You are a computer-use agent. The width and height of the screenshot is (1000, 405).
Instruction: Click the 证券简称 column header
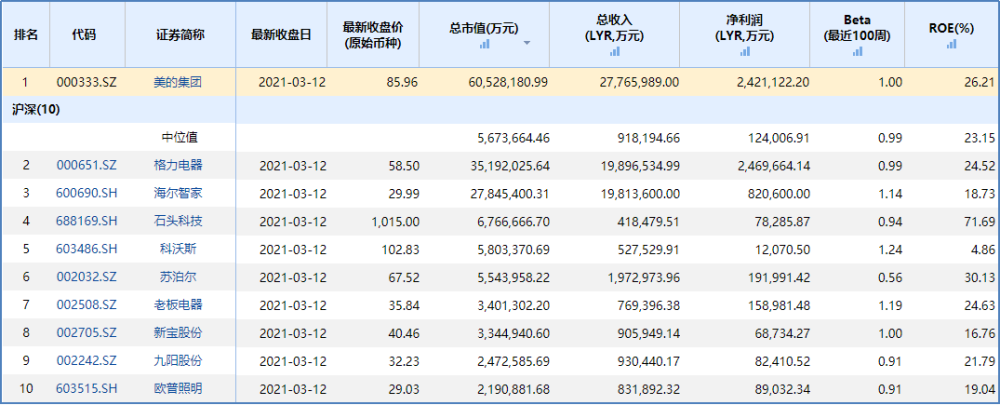pyautogui.click(x=180, y=34)
